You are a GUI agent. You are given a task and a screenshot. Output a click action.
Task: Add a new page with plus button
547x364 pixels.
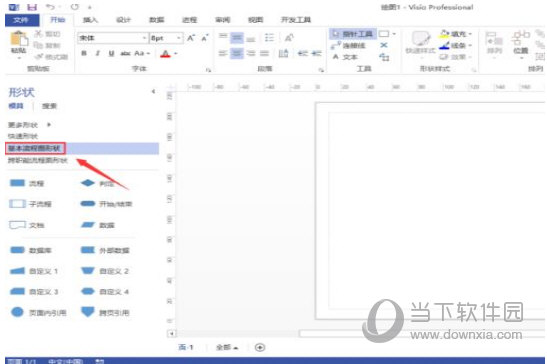point(260,347)
